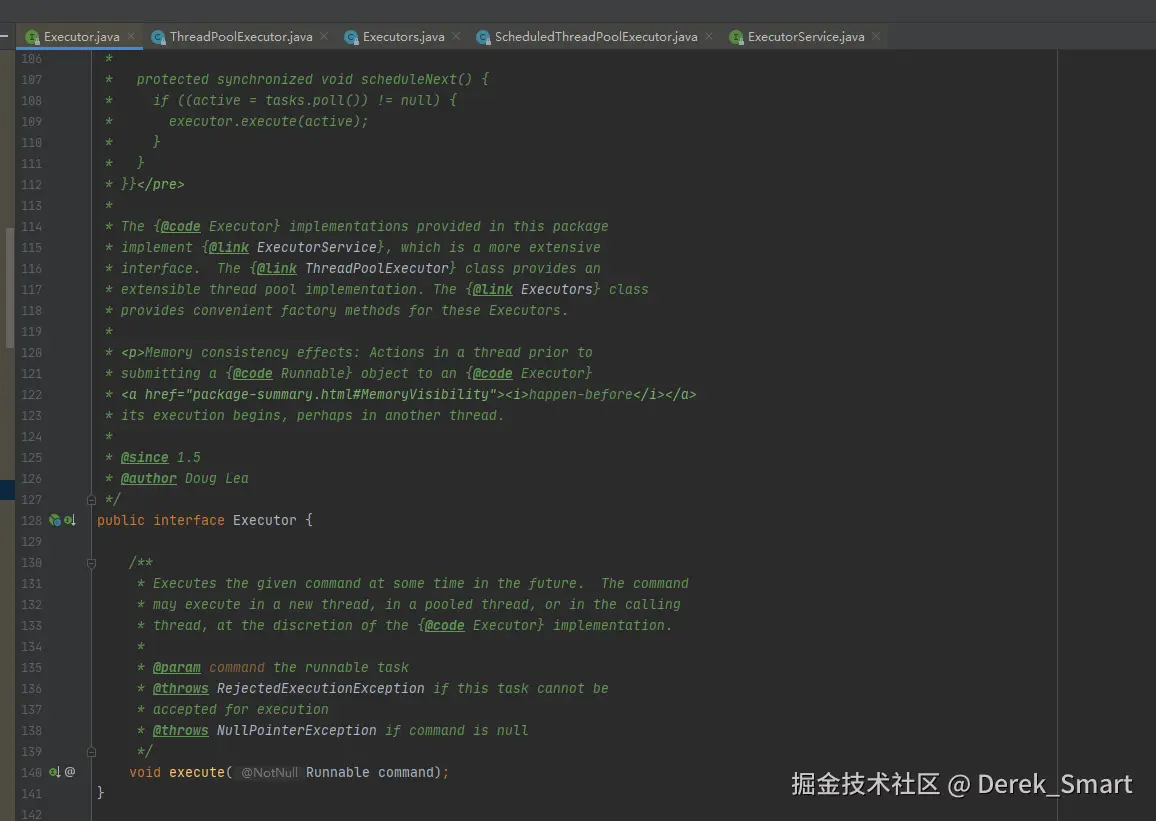Click 'executor.execute(active);' on line 109
This screenshot has height=821, width=1156.
coord(268,122)
